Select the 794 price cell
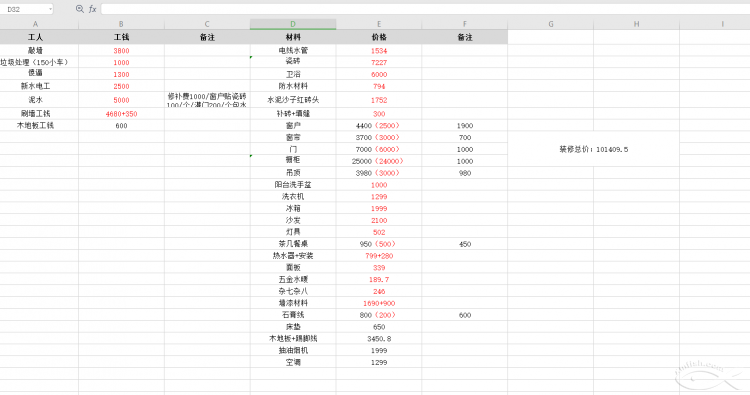The width and height of the screenshot is (750, 395). [379, 86]
